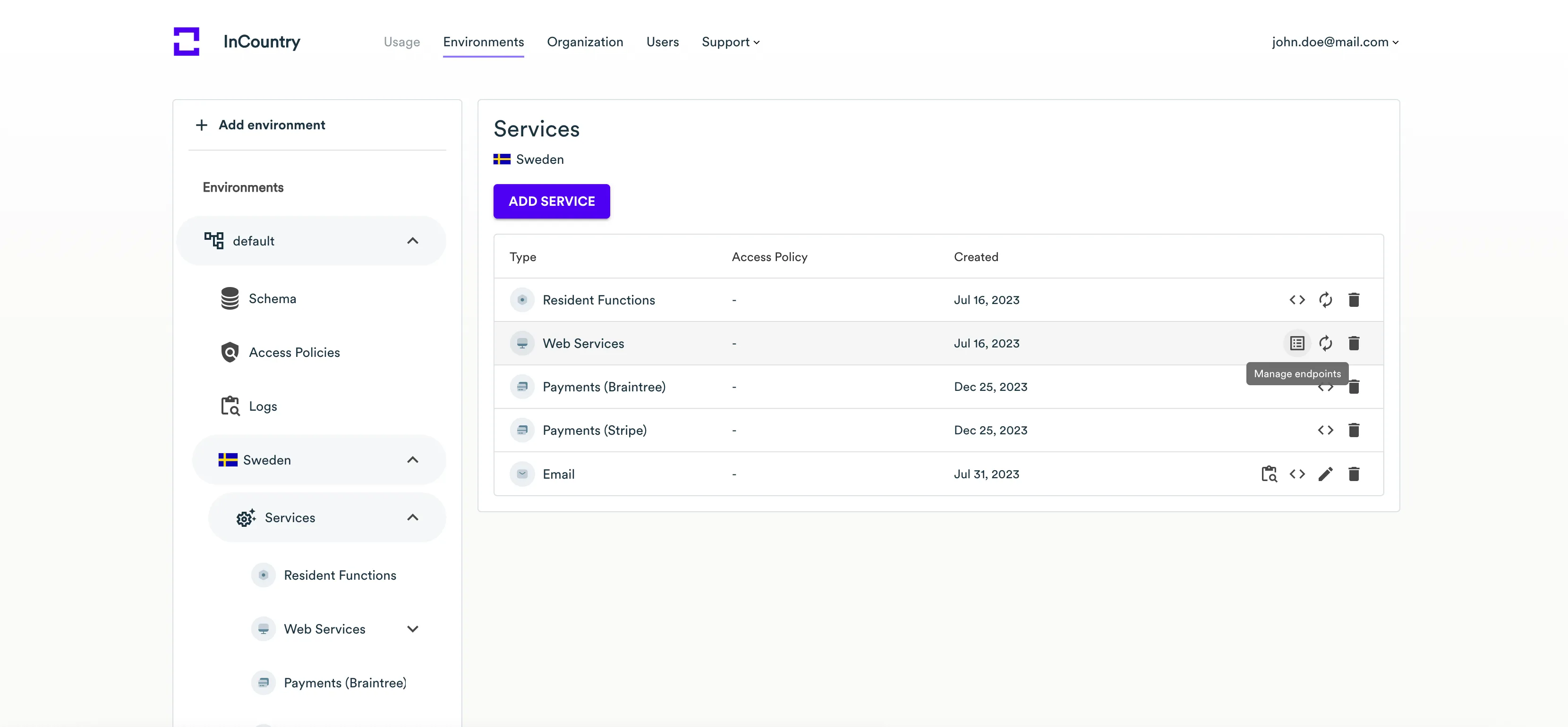1568x727 pixels.
Task: Open the john.doe@mail.com account dropdown
Action: pyautogui.click(x=1334, y=42)
